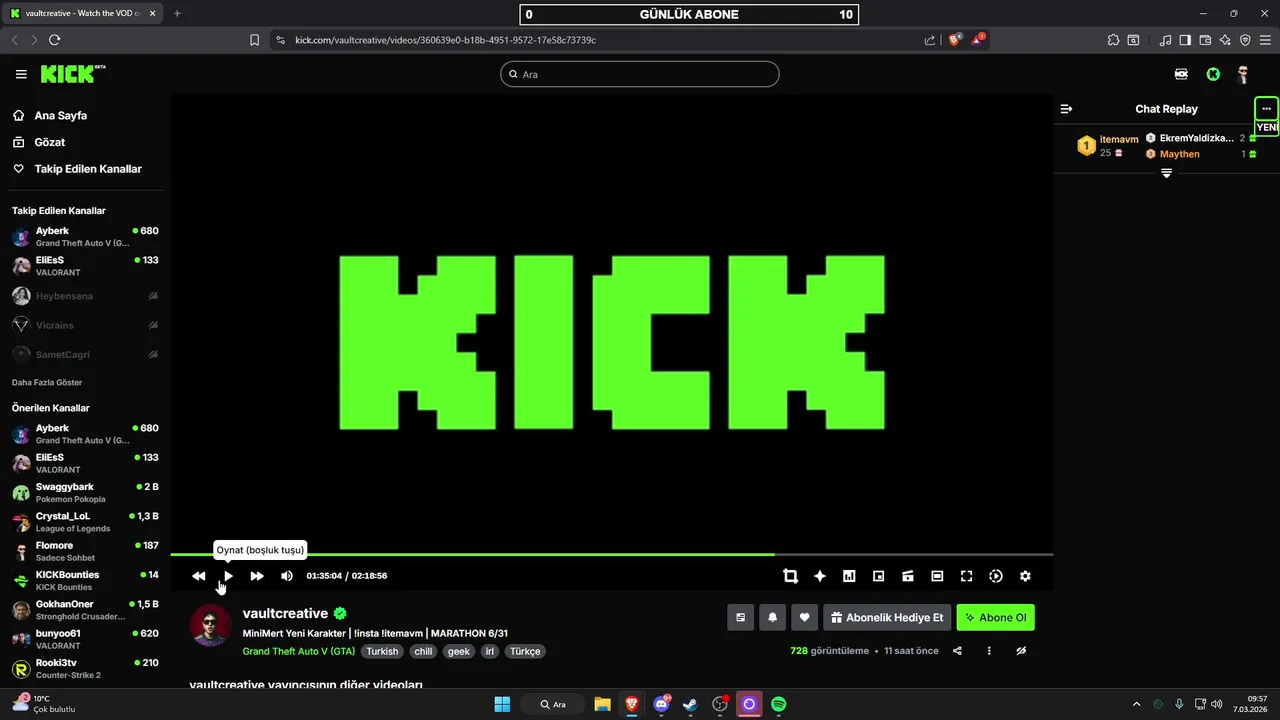
Task: Click the crossed-eye hide icon
Action: pyautogui.click(x=1021, y=651)
